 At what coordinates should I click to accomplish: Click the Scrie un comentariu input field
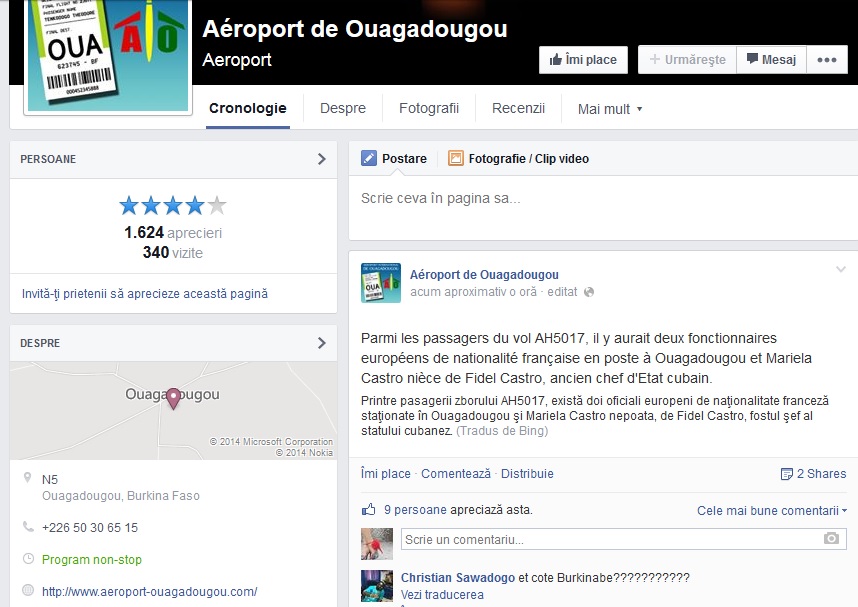click(x=610, y=539)
